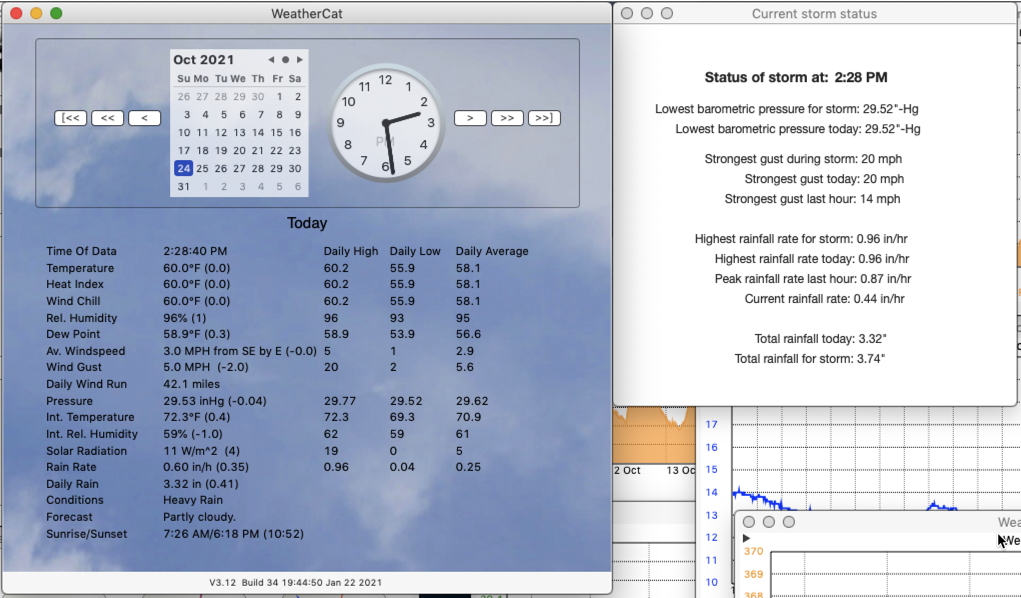This screenshot has height=598, width=1021.
Task: Click Wind Gust value 5.0 MPH (-2.0)
Action: click(206, 367)
